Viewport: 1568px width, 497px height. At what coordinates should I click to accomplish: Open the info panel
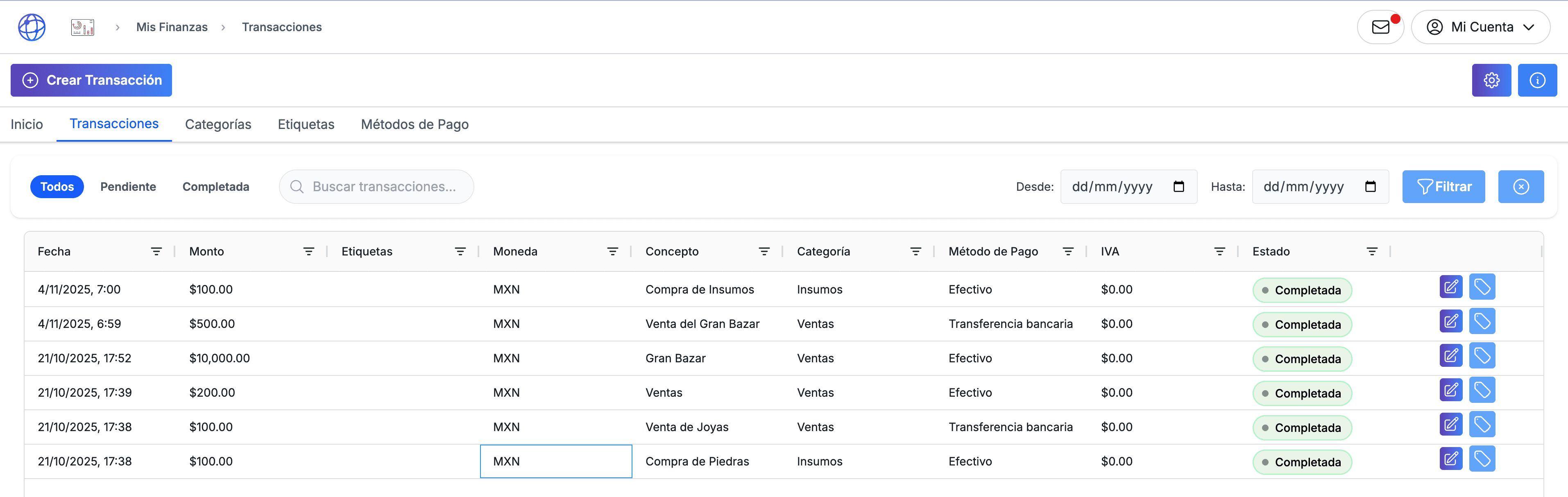[1538, 80]
